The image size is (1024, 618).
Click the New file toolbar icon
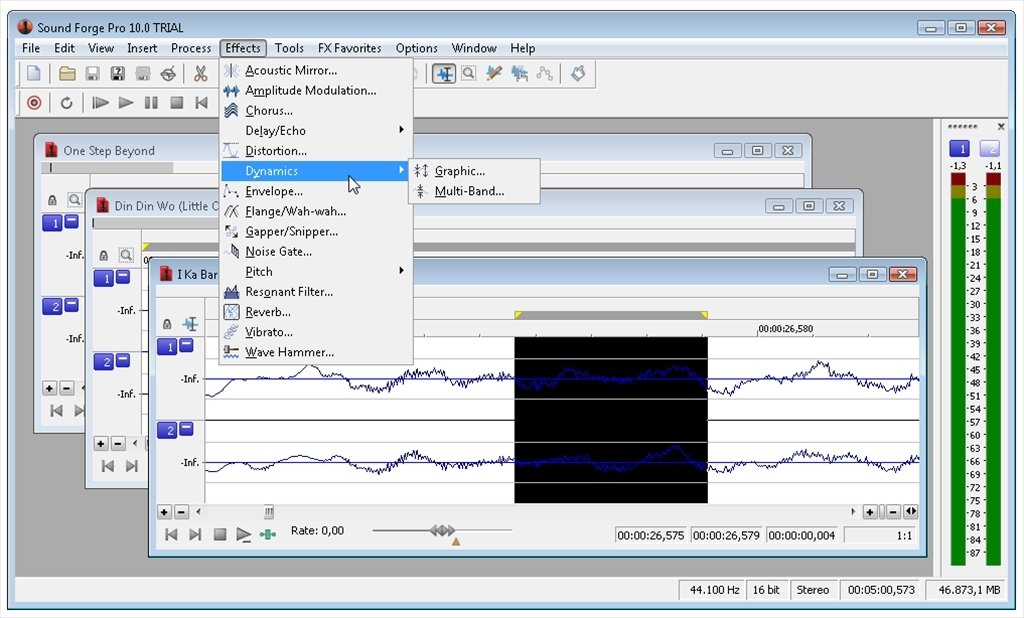click(x=33, y=73)
